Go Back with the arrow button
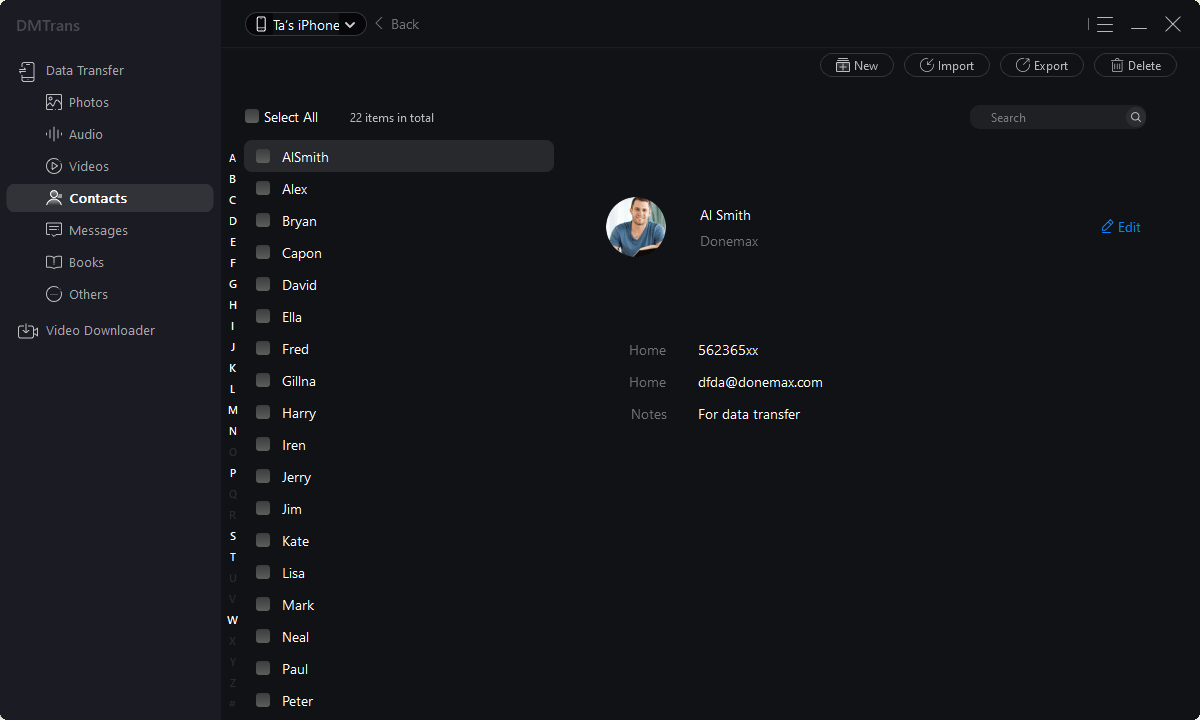Screen dimensions: 1200x720 tap(397, 24)
